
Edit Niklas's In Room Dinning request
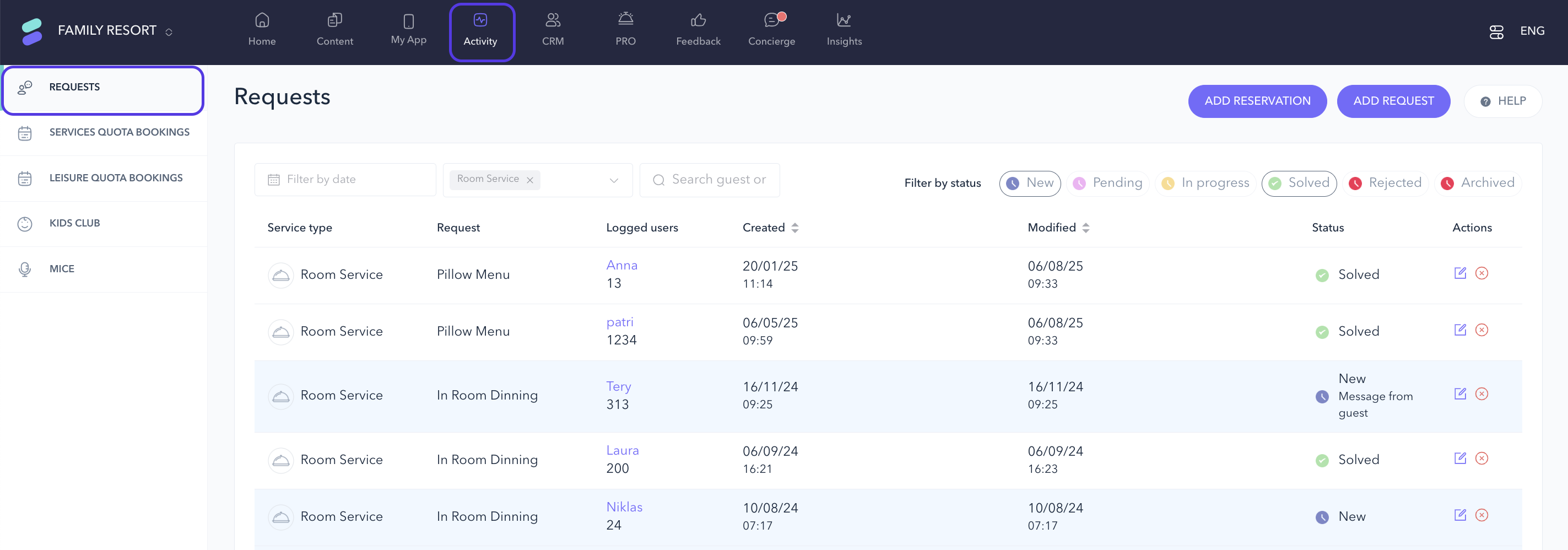1459,515
